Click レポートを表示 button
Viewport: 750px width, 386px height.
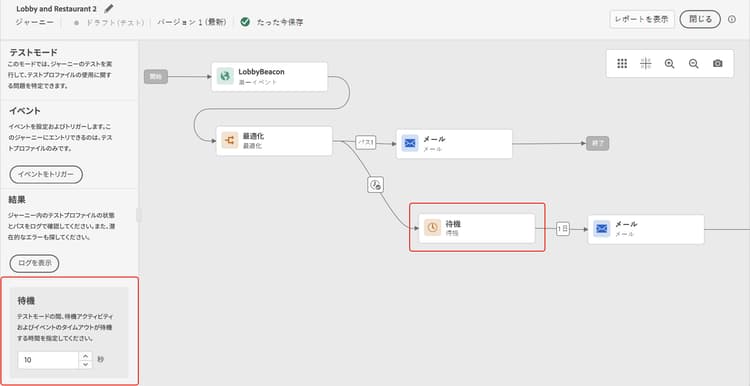click(642, 20)
